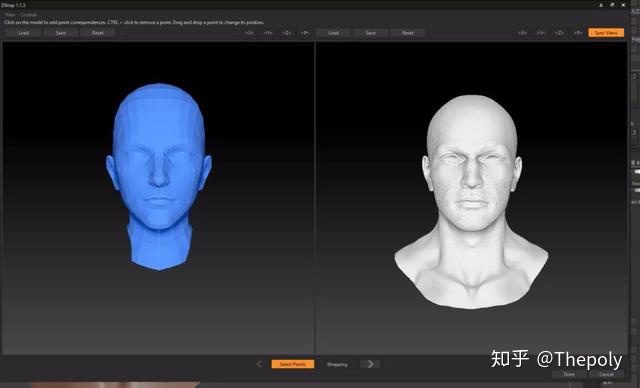Select the Select Points step tab

coord(293,364)
